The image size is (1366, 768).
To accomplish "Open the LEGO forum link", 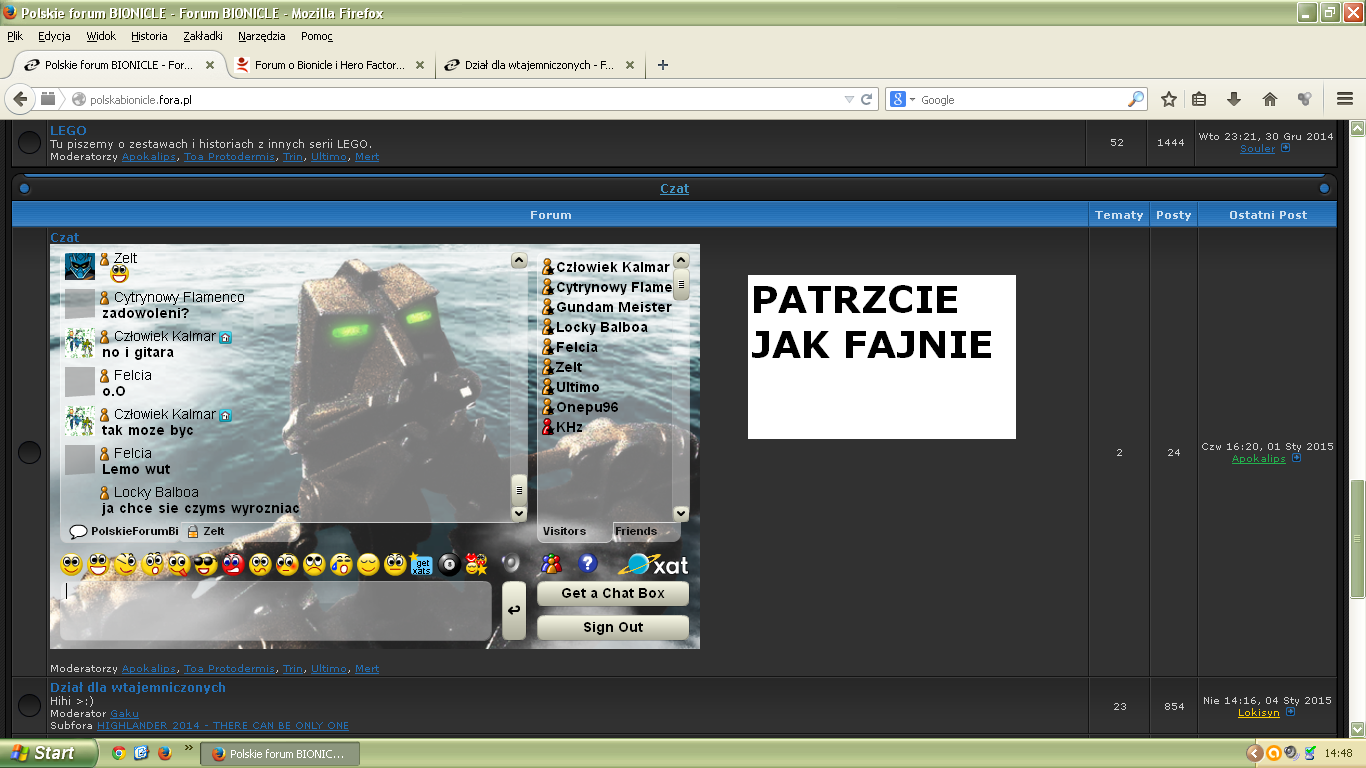I will pyautogui.click(x=68, y=130).
